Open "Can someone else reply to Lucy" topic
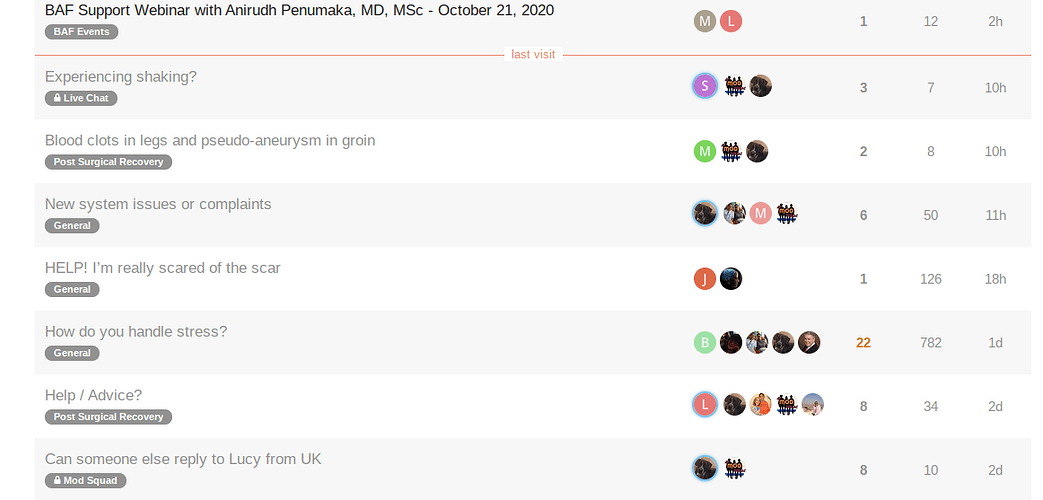1043x500 pixels. click(x=183, y=459)
